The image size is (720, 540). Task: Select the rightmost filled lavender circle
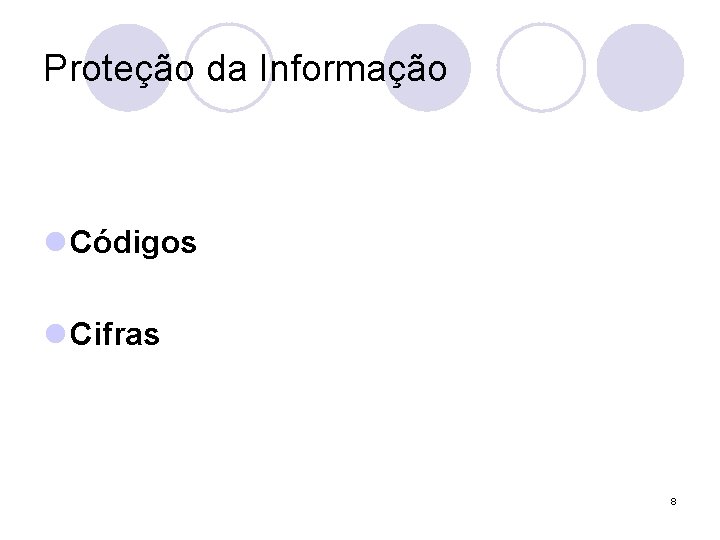point(640,67)
